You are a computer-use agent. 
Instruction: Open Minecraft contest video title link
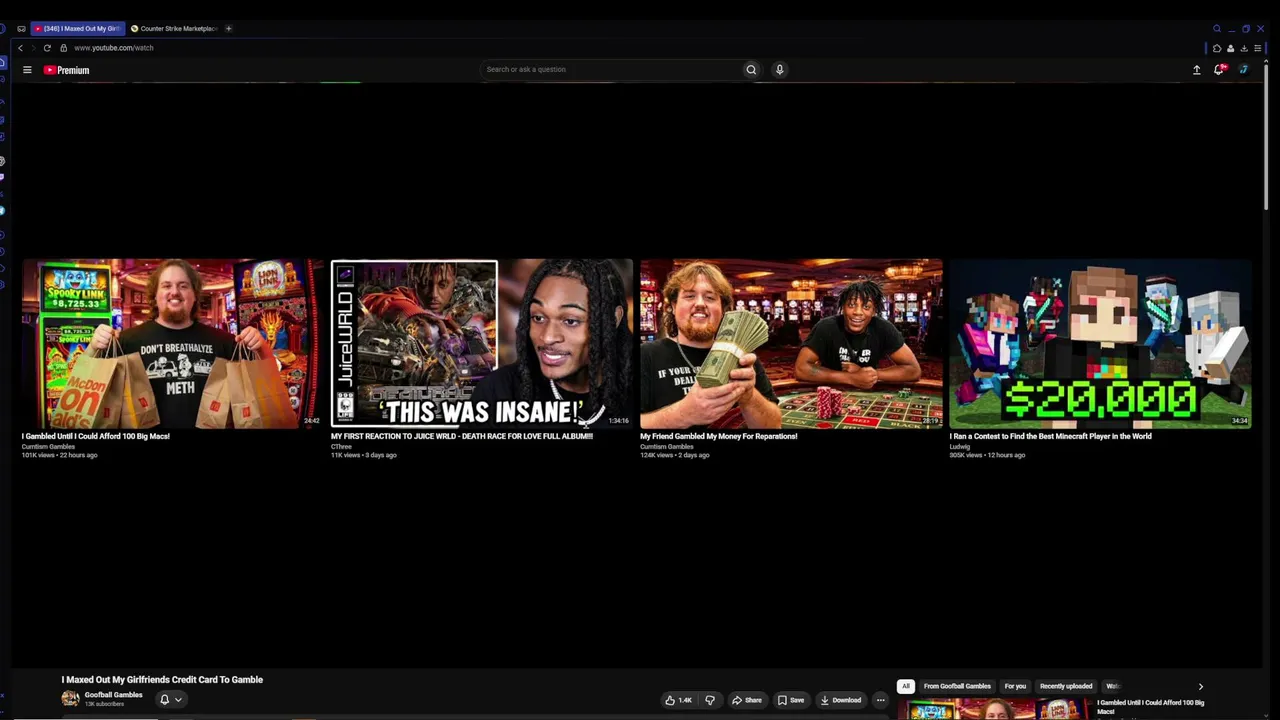point(1050,436)
